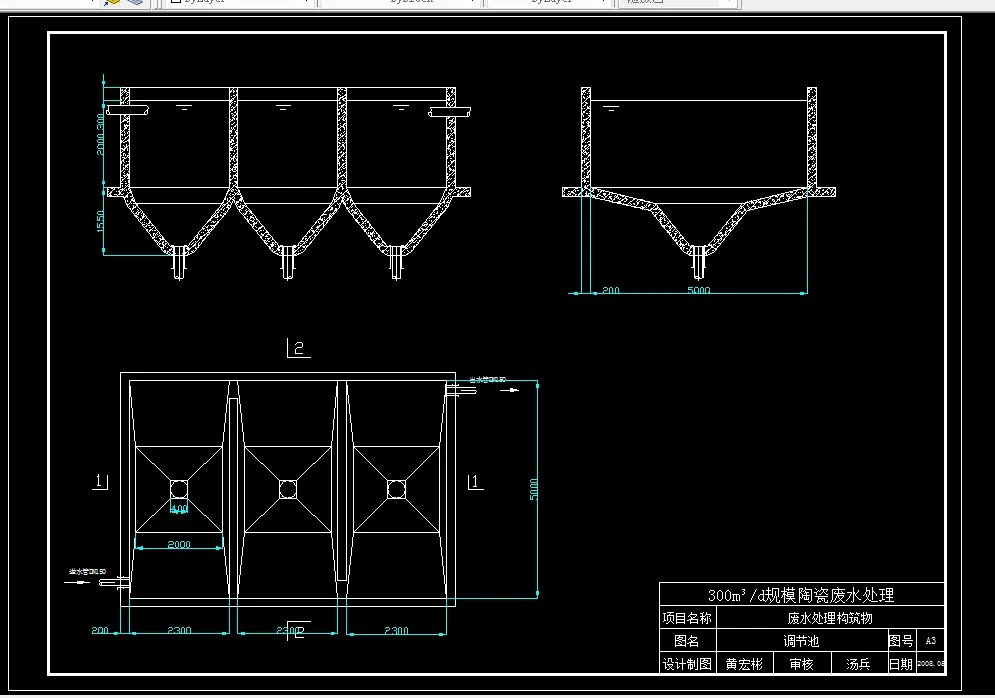Select the date text 2008.05
Image resolution: width=995 pixels, height=698 pixels.
930,664
